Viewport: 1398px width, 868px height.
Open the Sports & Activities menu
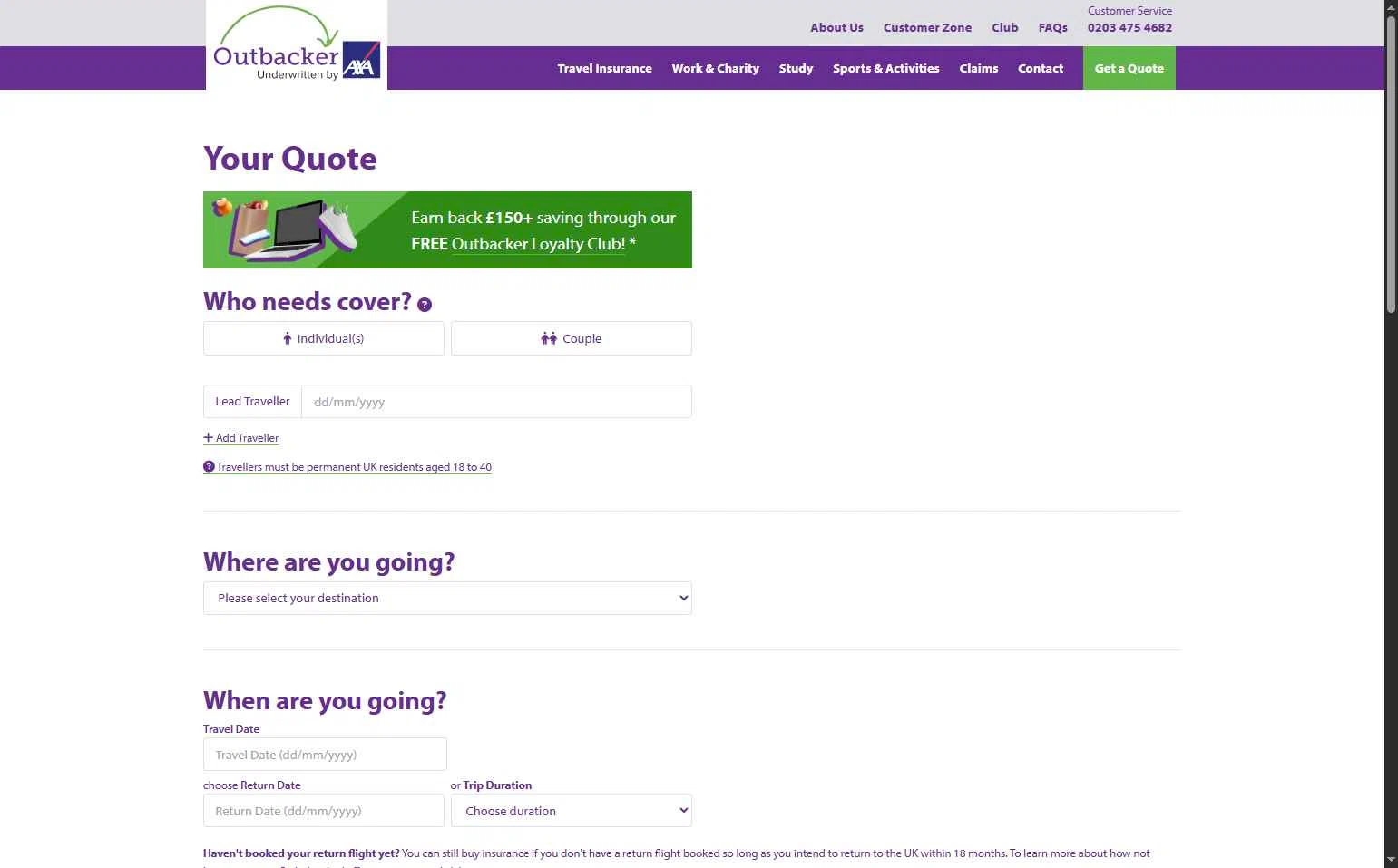point(886,68)
